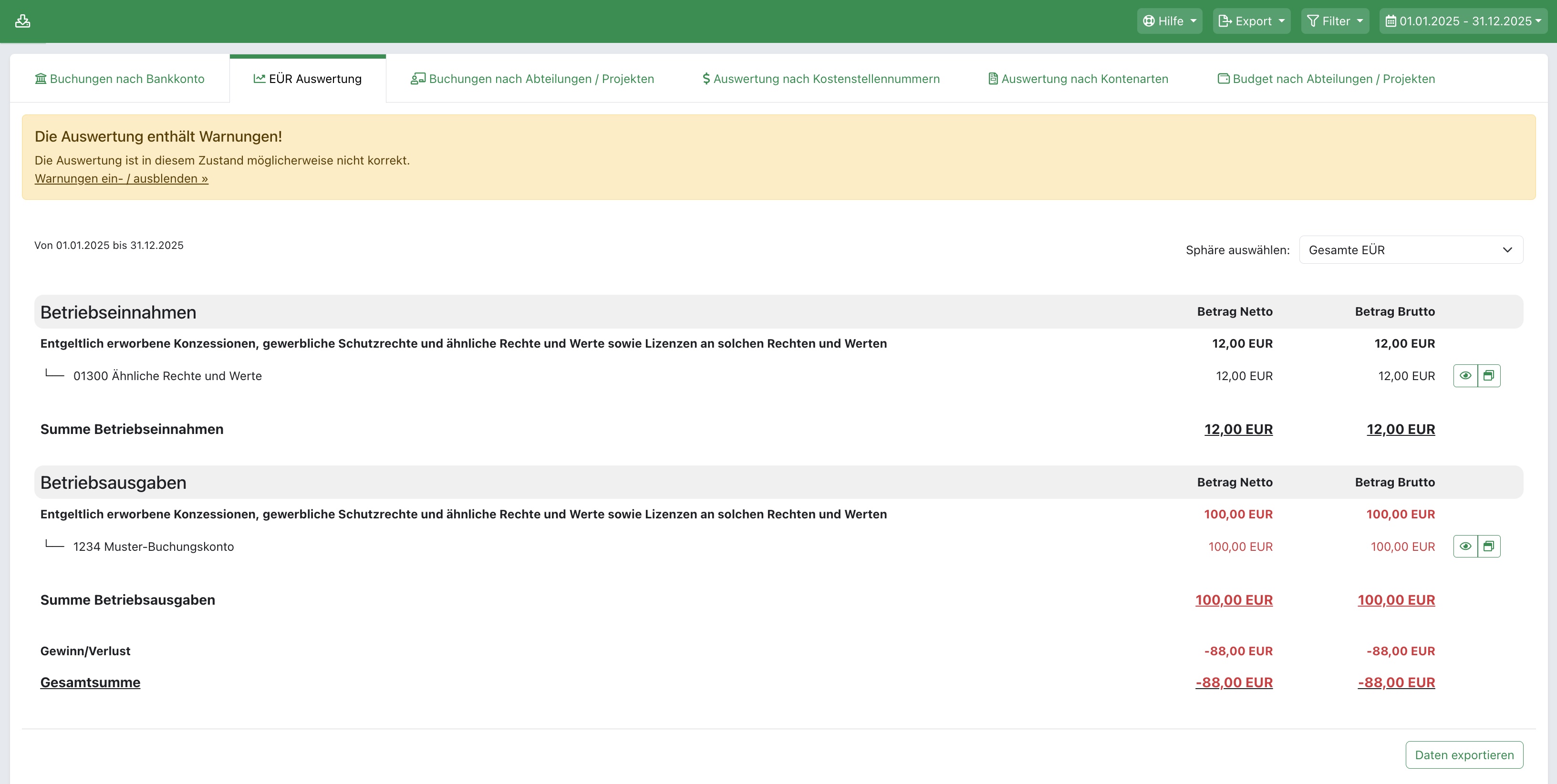This screenshot has width=1557, height=784.
Task: Click eye icon for 1234 Muster-Buchungskonto row
Action: pos(1465,547)
